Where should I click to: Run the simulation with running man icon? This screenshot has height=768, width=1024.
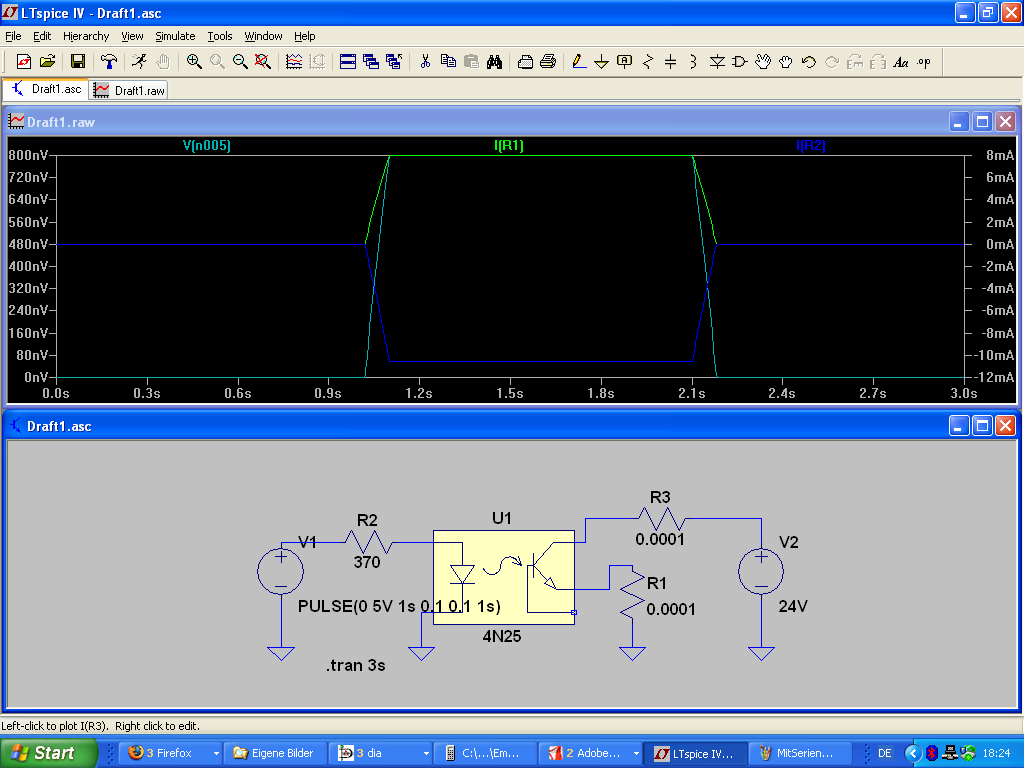139,61
